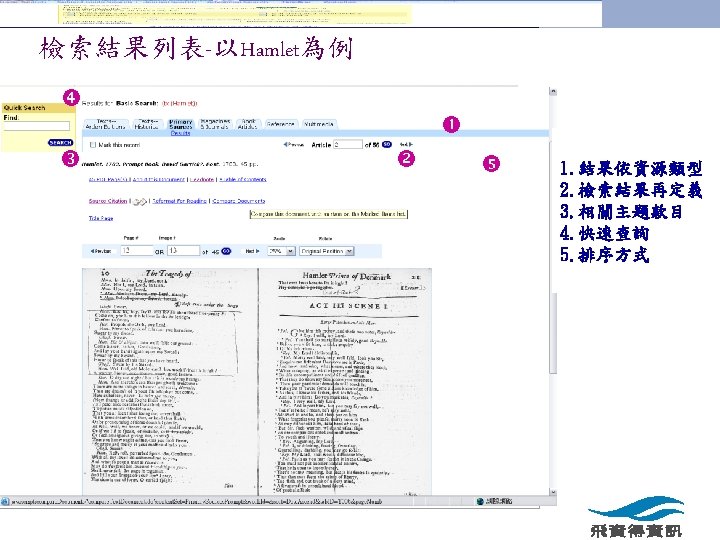The width and height of the screenshot is (720, 540).
Task: Open the Compare Documents link
Action: click(239, 201)
